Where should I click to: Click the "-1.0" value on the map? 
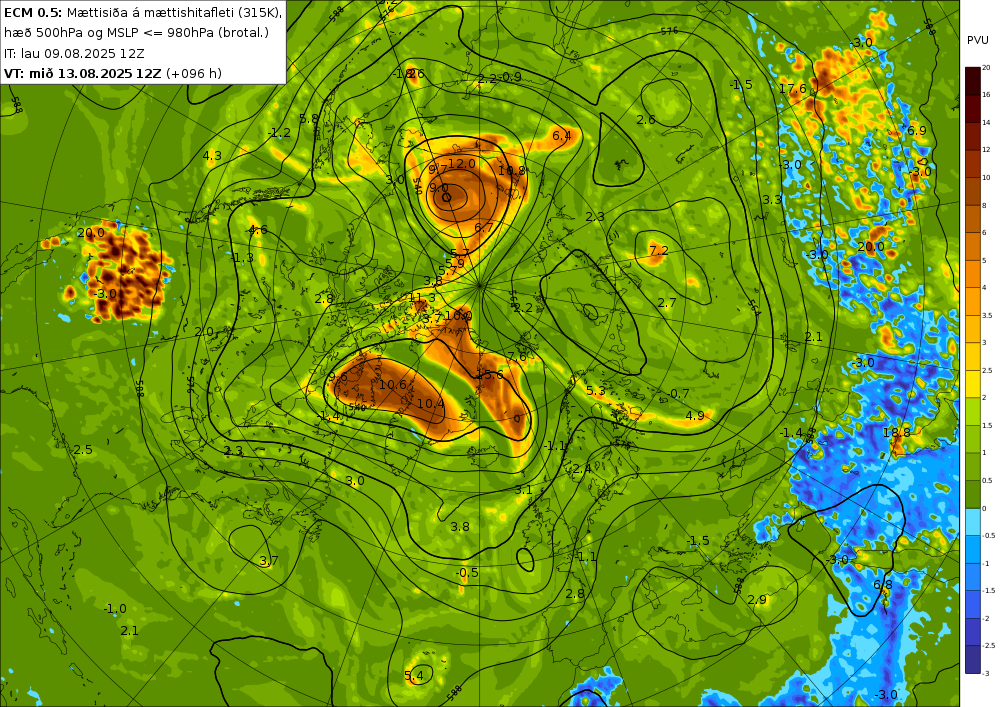click(115, 609)
